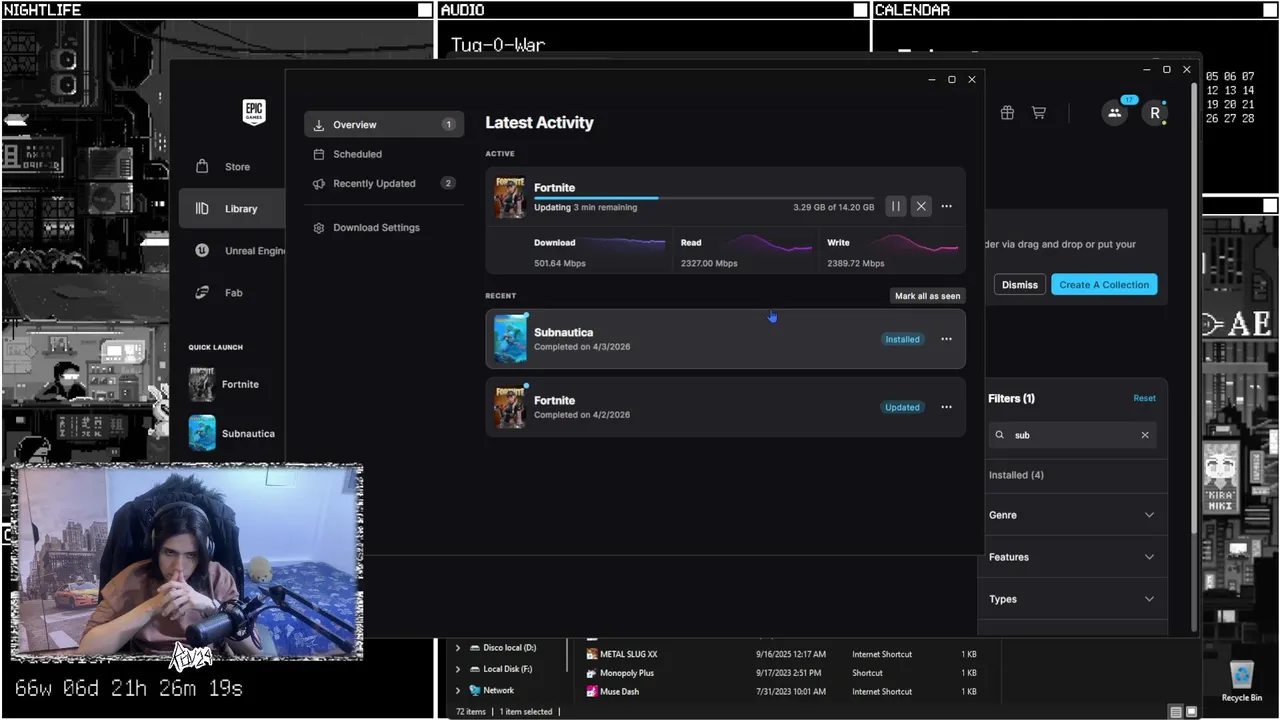This screenshot has height=720, width=1280.
Task: Pause the Fortnite update
Action: pos(896,206)
